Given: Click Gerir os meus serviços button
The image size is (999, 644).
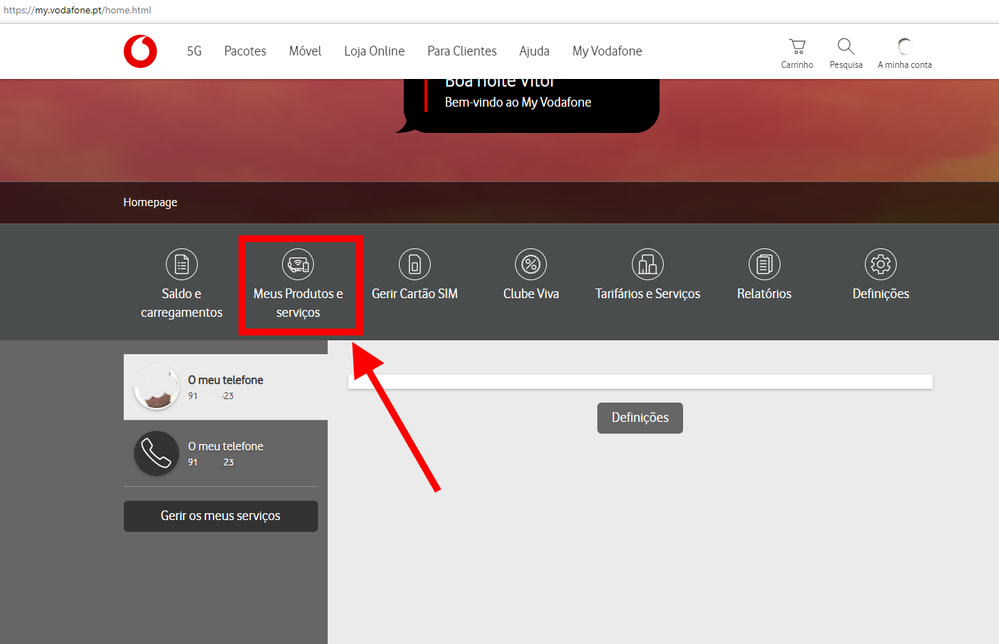Looking at the screenshot, I should tap(220, 516).
